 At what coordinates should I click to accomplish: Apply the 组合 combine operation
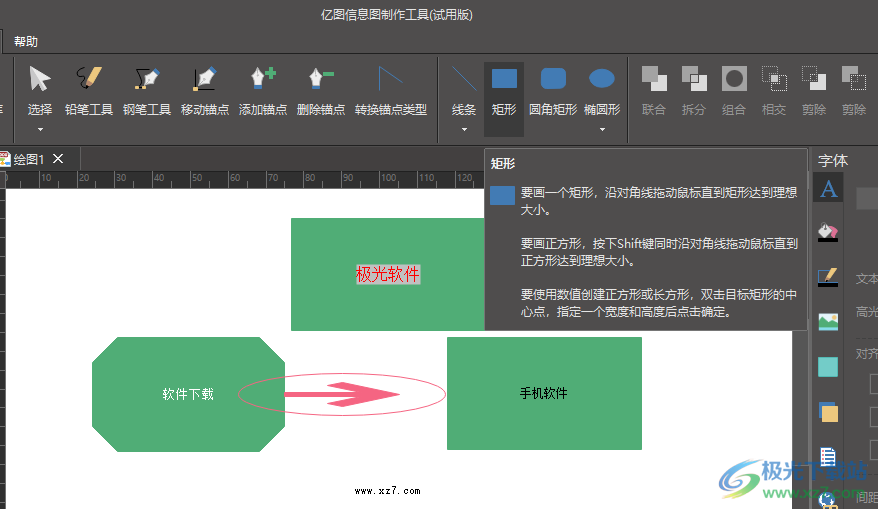pyautogui.click(x=734, y=90)
